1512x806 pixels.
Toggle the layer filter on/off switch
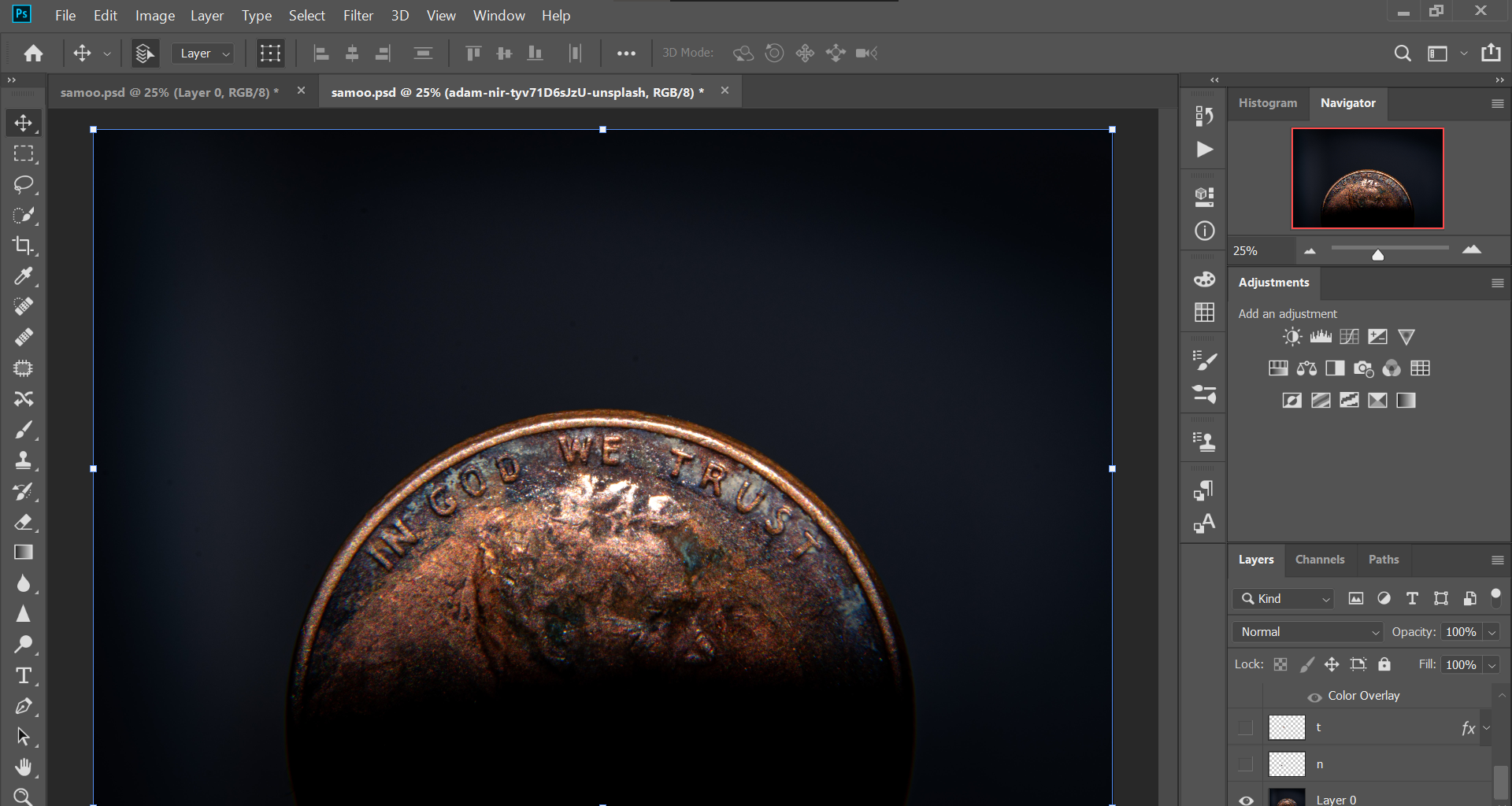tap(1495, 597)
